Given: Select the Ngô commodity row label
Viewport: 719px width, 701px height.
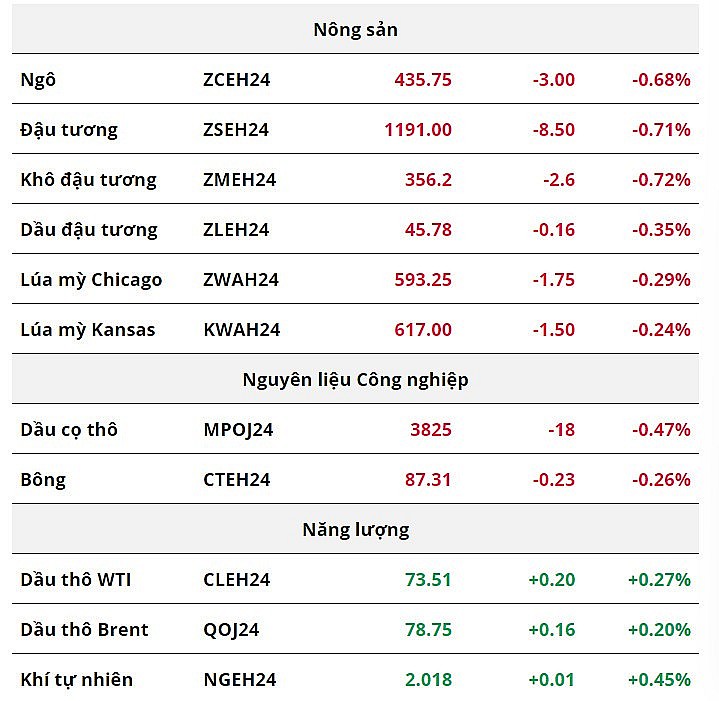Looking at the screenshot, I should click(x=38, y=80).
